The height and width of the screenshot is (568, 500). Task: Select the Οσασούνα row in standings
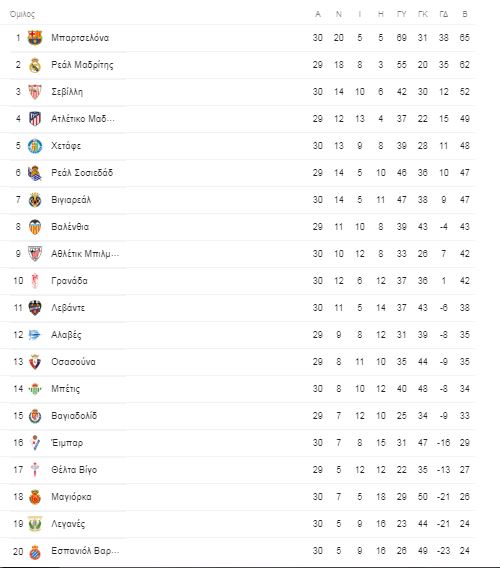pos(237,362)
